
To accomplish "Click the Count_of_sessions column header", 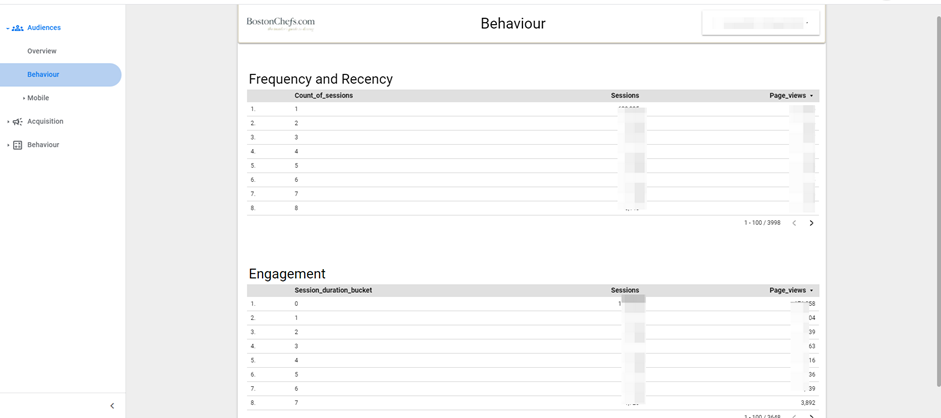I will [x=323, y=96].
